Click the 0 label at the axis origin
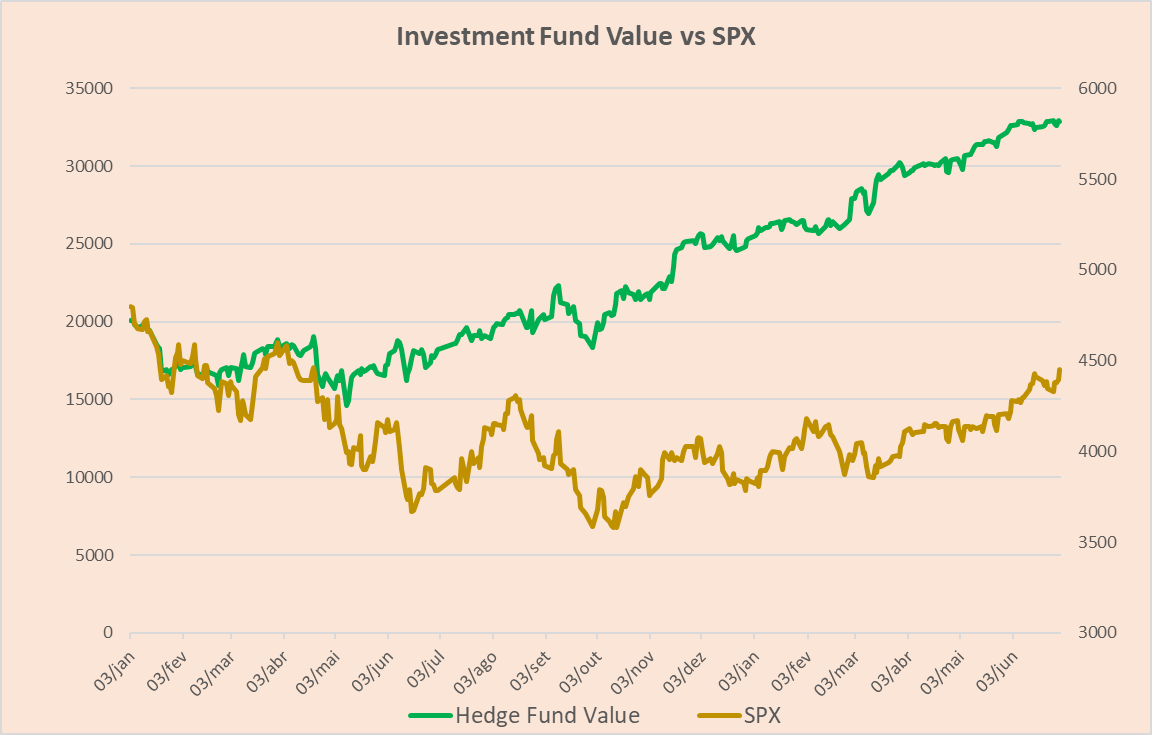 click(x=105, y=633)
